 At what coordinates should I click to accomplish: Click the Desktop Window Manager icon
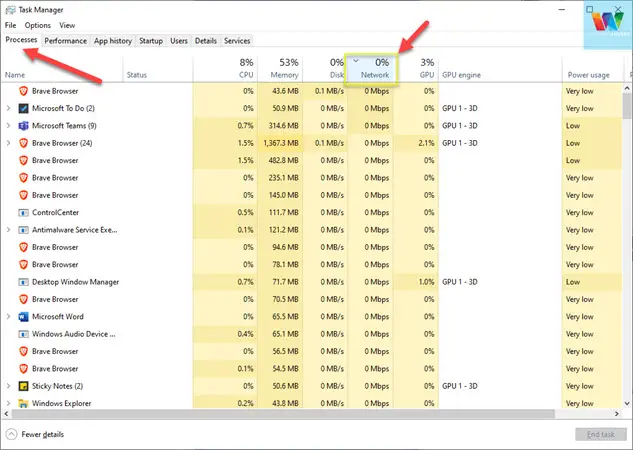[23, 282]
